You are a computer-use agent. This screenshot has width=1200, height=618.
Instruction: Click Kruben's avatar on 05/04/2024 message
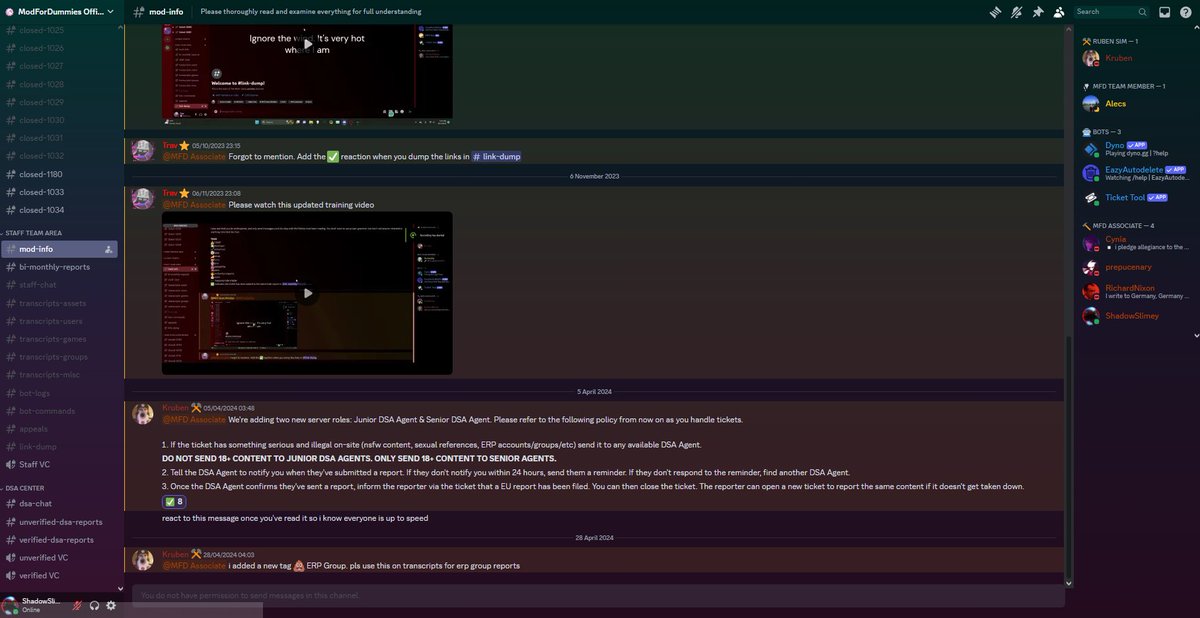coord(143,413)
